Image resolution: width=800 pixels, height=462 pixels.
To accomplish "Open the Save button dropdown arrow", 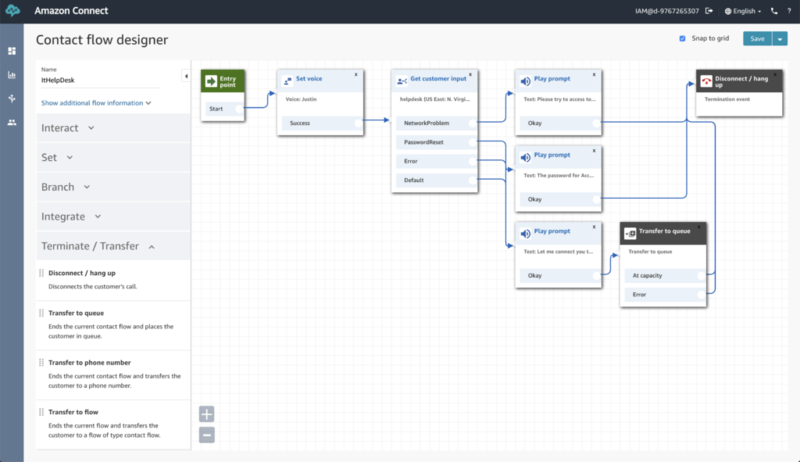I will (780, 39).
